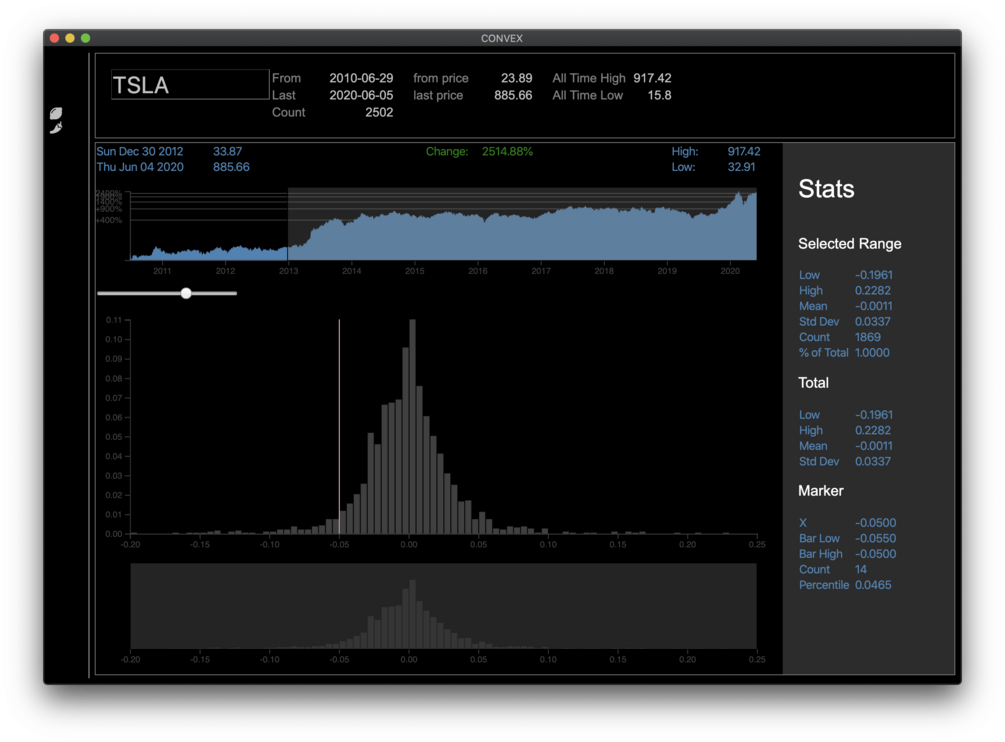Click the All Time High value 917.42

pos(652,78)
